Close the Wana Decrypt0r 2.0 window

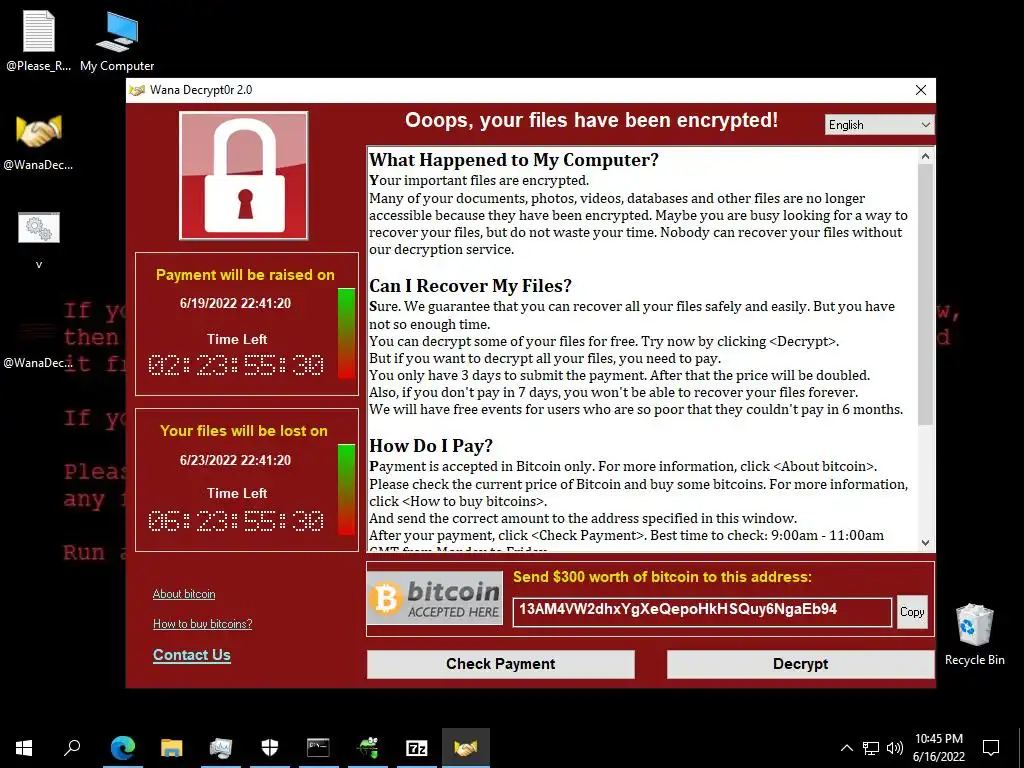click(921, 90)
